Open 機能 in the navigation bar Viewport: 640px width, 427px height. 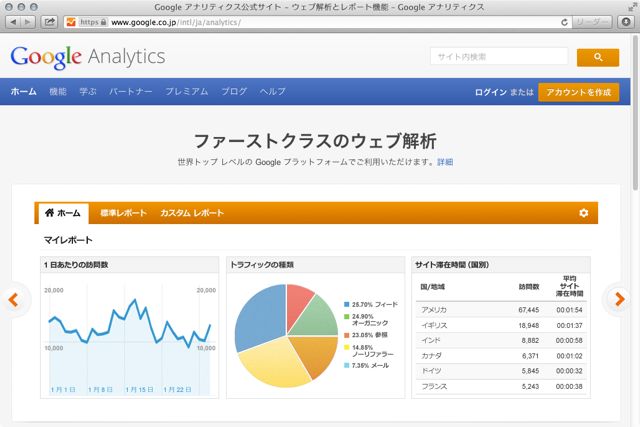coord(58,91)
